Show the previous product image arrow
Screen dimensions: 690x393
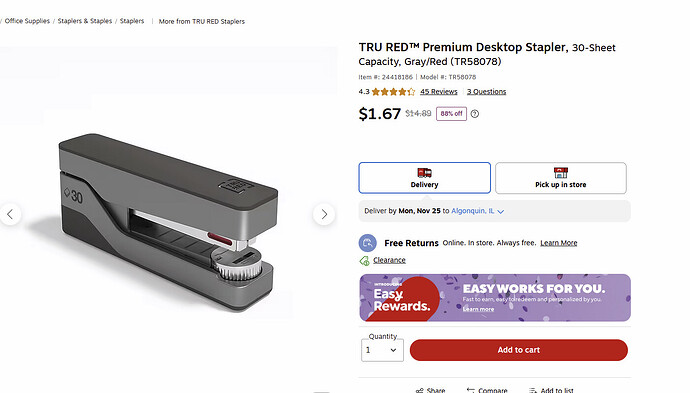[x=10, y=214]
